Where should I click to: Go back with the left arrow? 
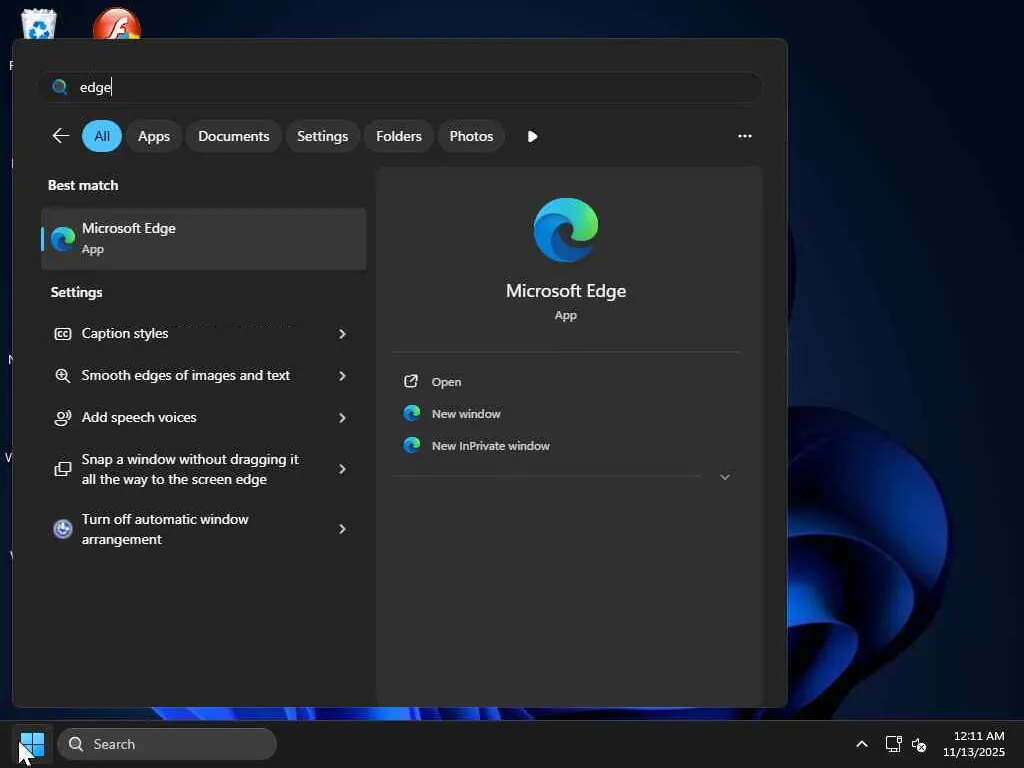click(61, 136)
